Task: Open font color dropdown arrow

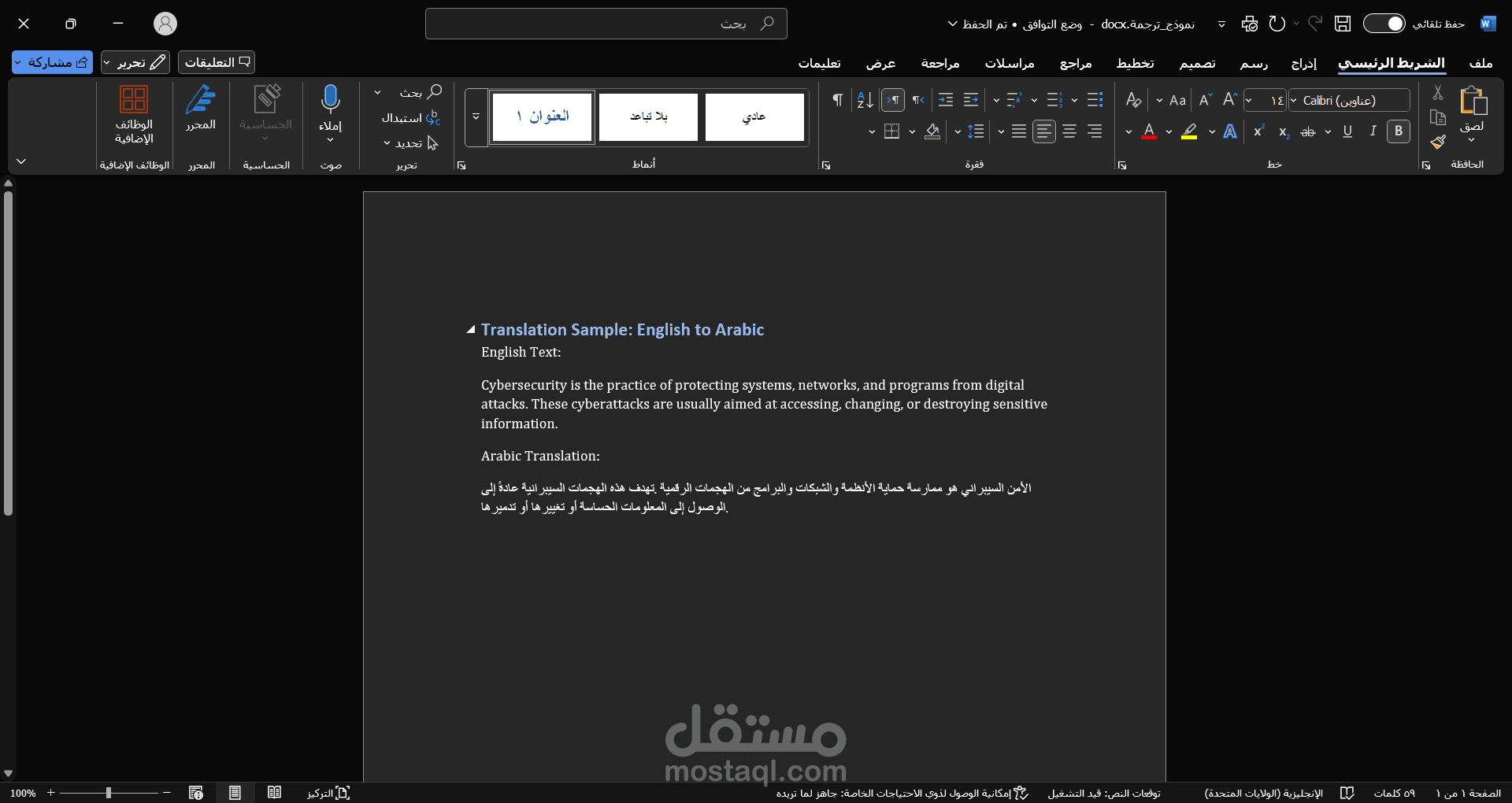Action: pyautogui.click(x=1128, y=131)
